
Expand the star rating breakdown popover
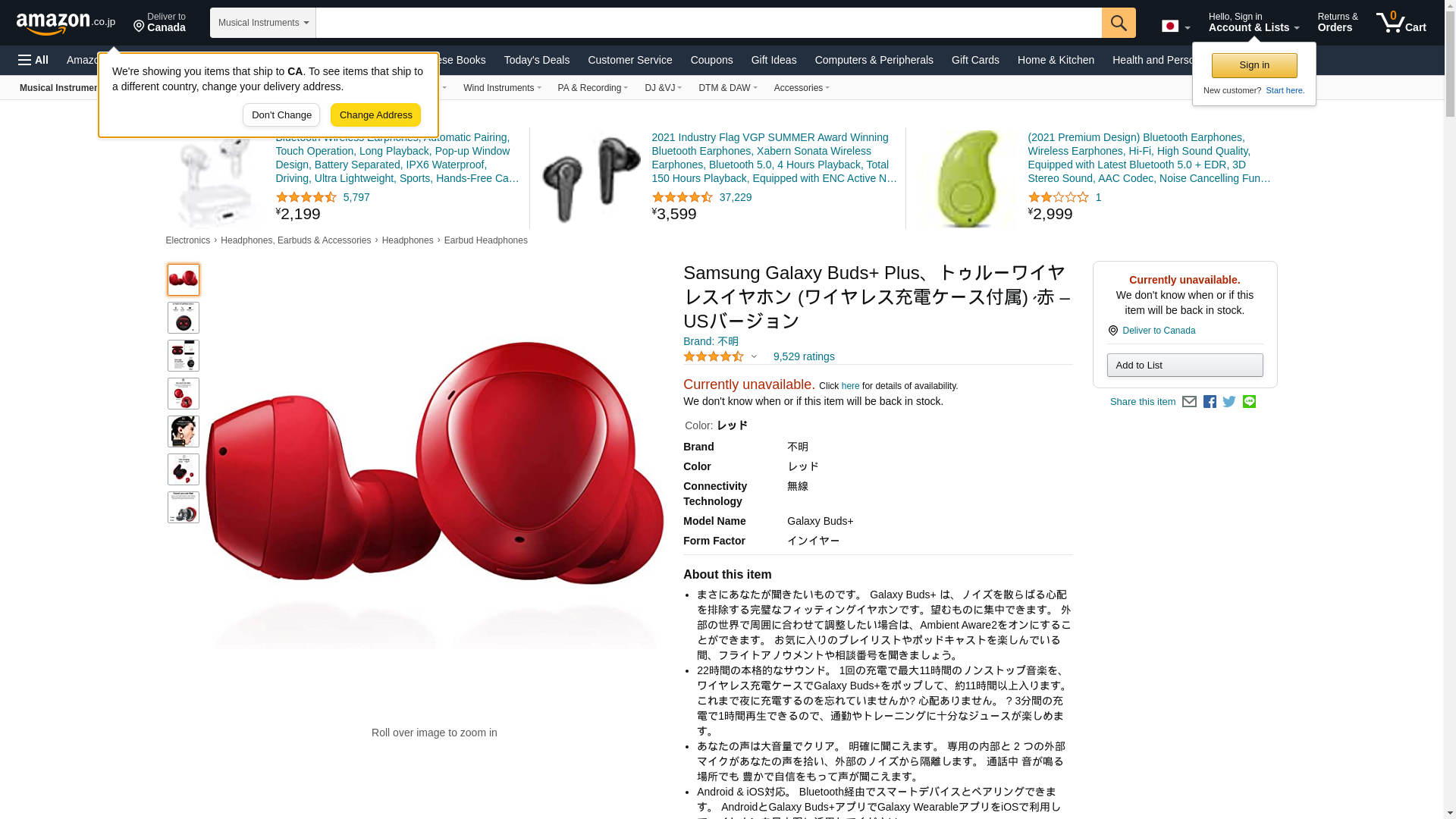(720, 356)
